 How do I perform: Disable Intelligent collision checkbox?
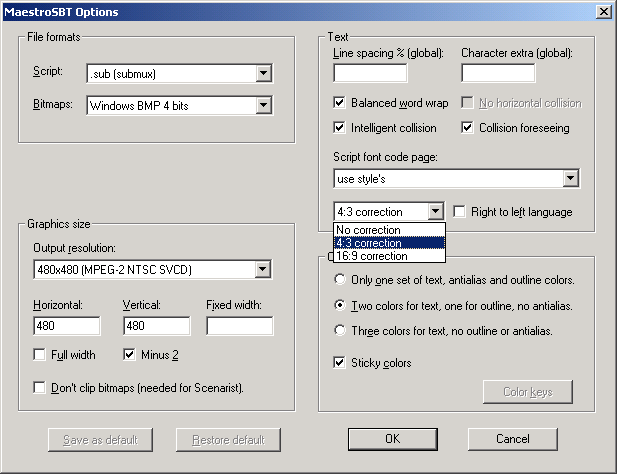(340, 128)
